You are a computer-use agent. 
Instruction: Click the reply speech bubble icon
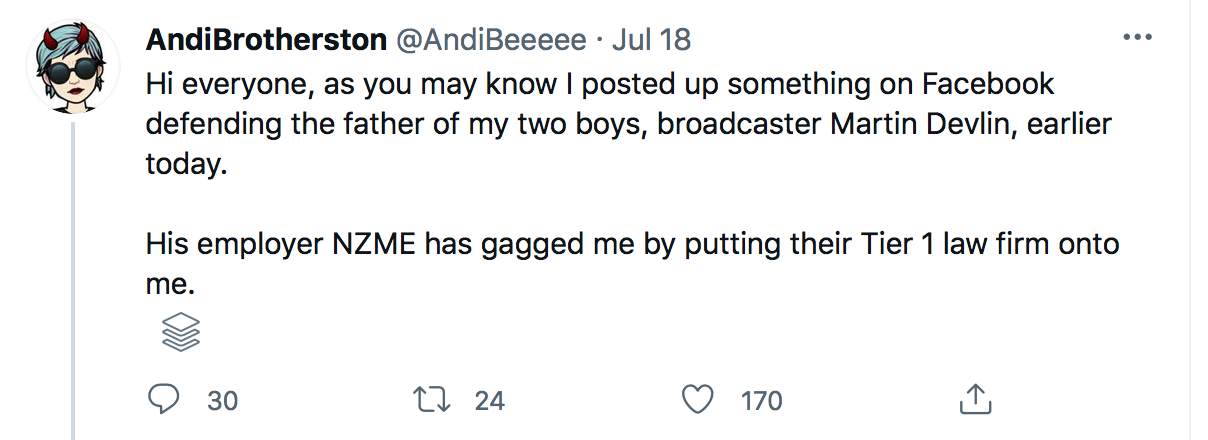(162, 400)
